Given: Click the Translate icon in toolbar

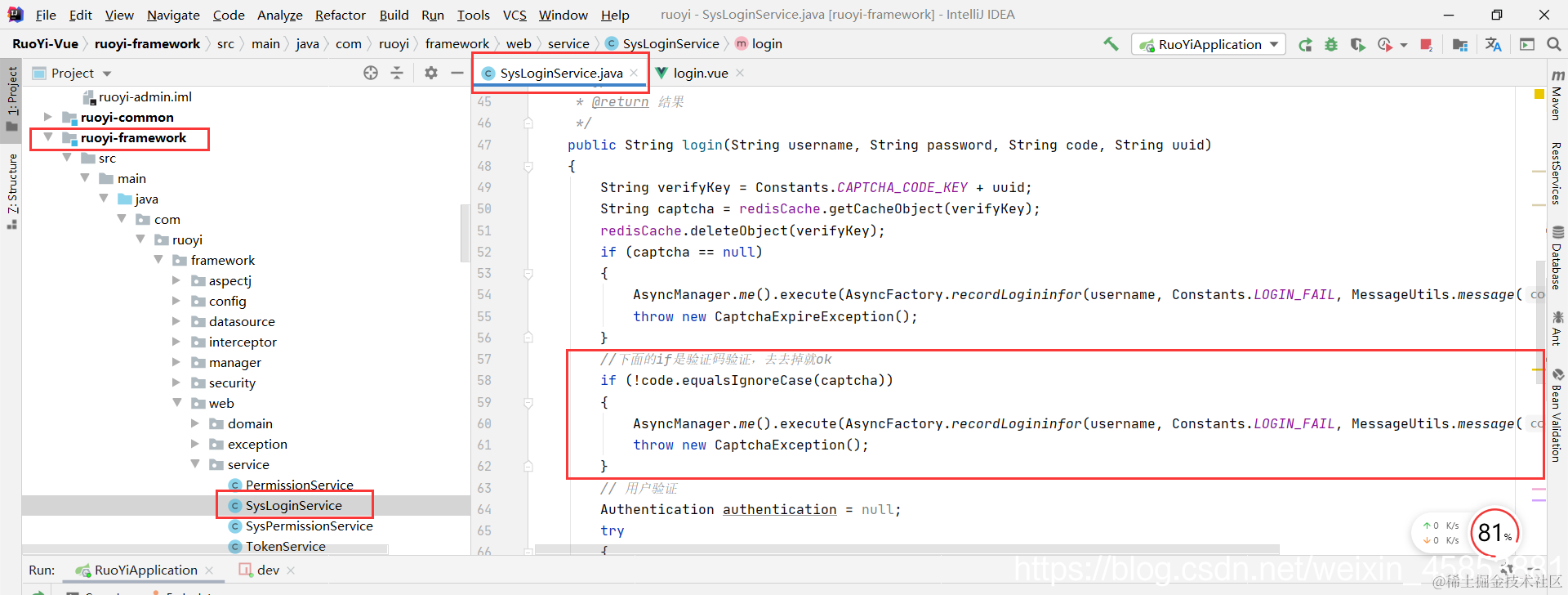Looking at the screenshot, I should [x=1494, y=45].
